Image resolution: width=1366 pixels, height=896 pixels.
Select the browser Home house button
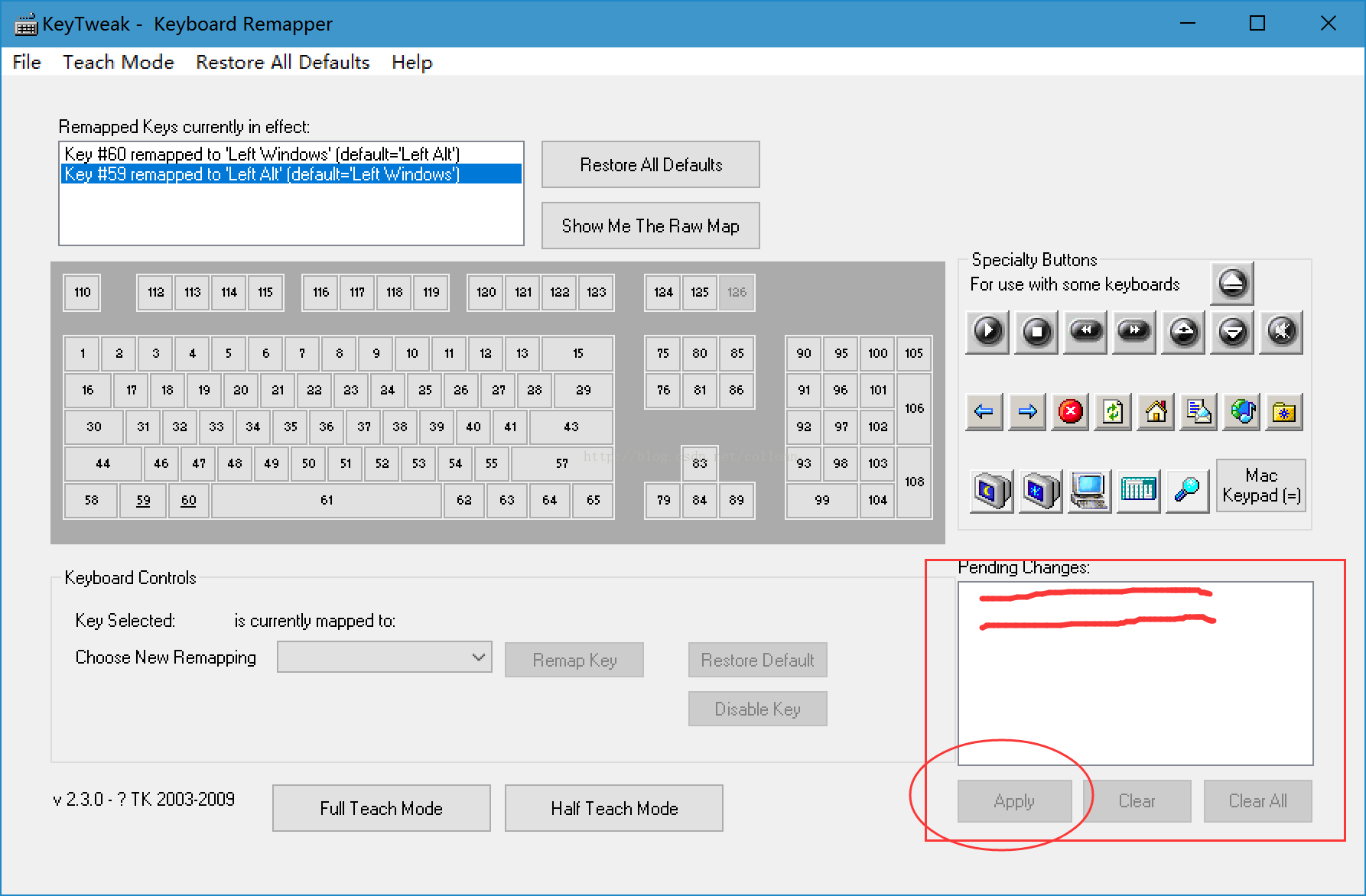1156,412
